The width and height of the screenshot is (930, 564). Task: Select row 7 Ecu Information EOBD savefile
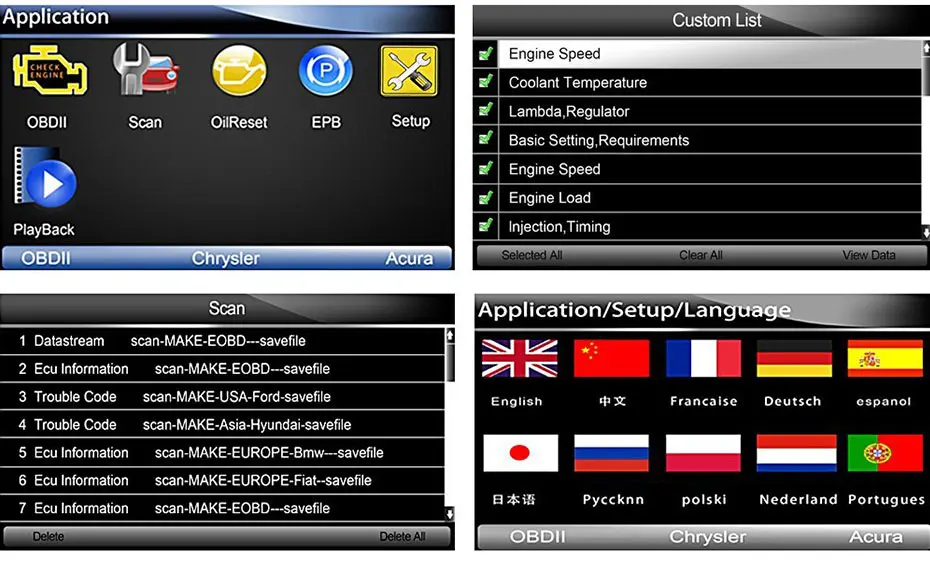(222, 508)
